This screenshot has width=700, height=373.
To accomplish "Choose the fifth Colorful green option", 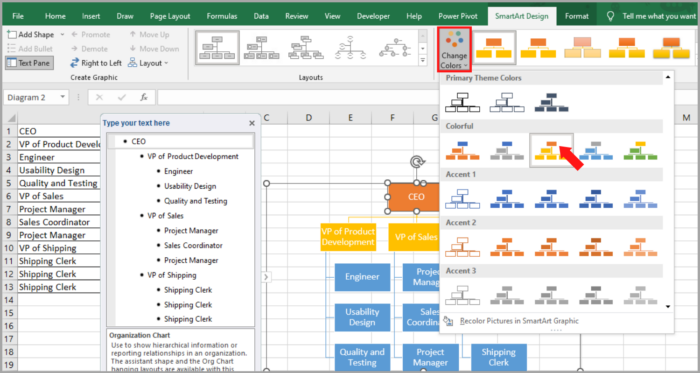I will coord(641,150).
